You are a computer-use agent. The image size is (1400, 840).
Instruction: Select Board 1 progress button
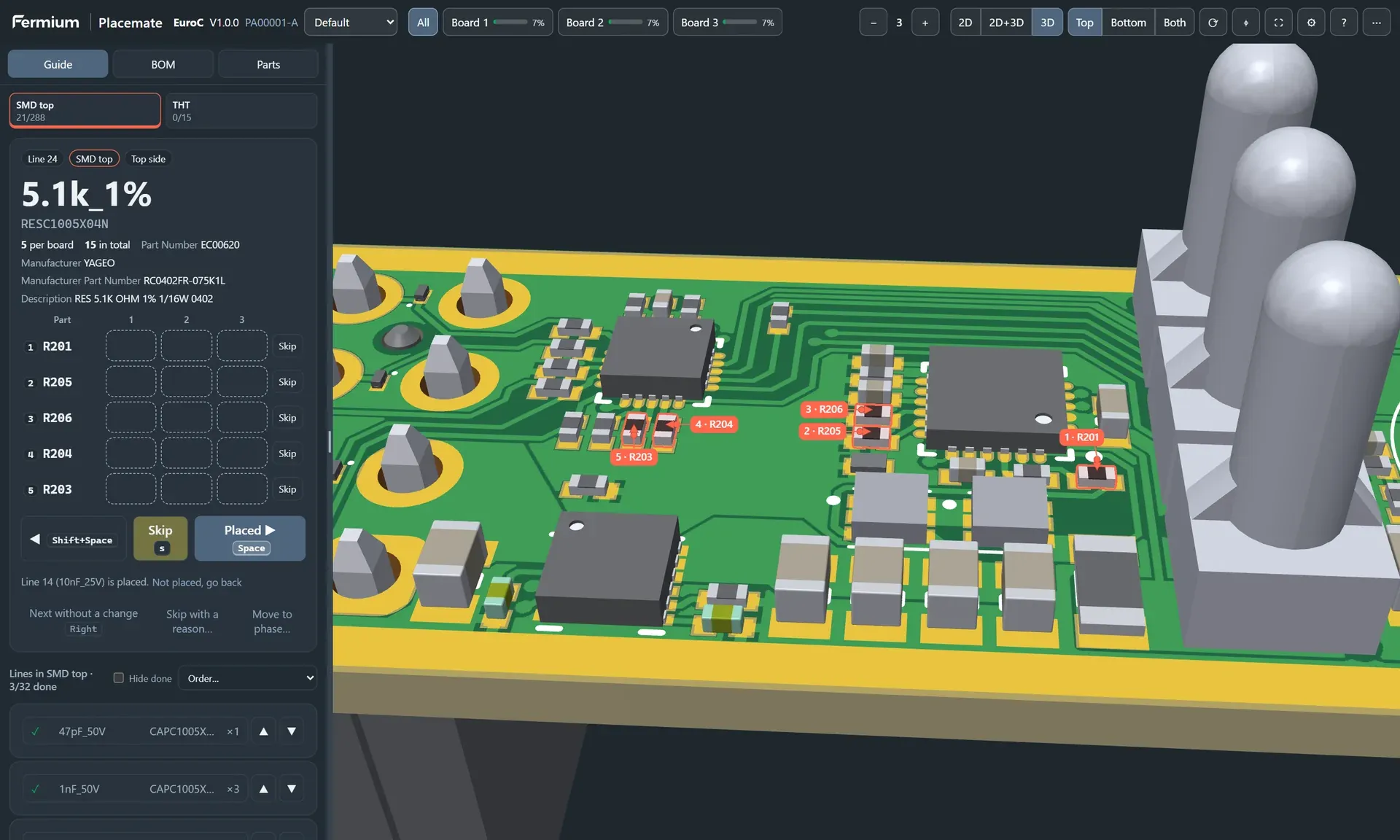click(x=498, y=23)
